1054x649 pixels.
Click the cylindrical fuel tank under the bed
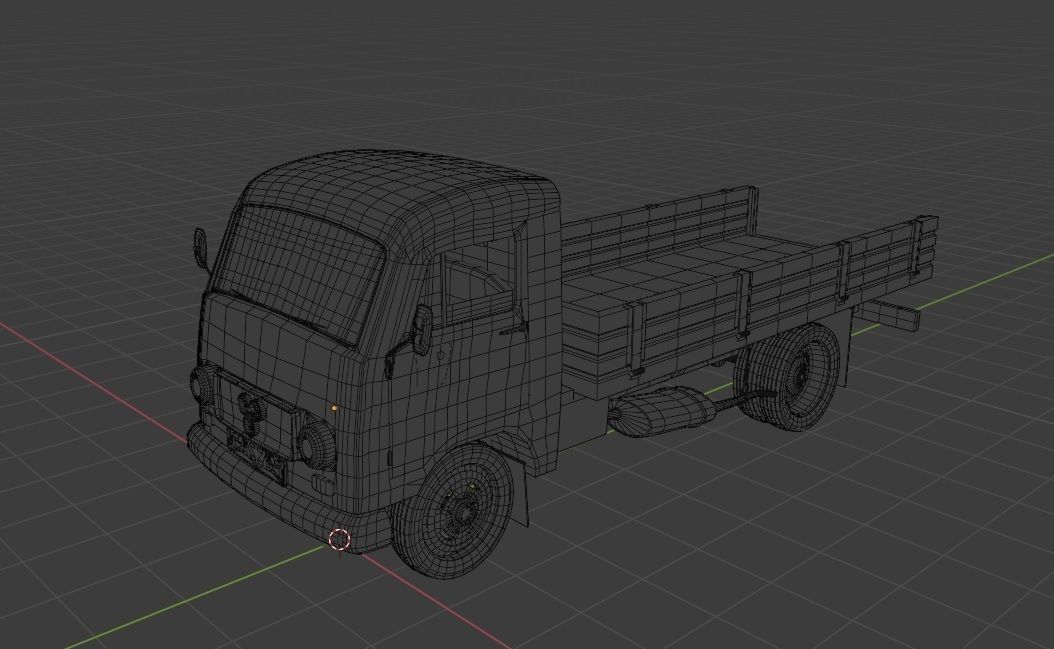pyautogui.click(x=663, y=410)
